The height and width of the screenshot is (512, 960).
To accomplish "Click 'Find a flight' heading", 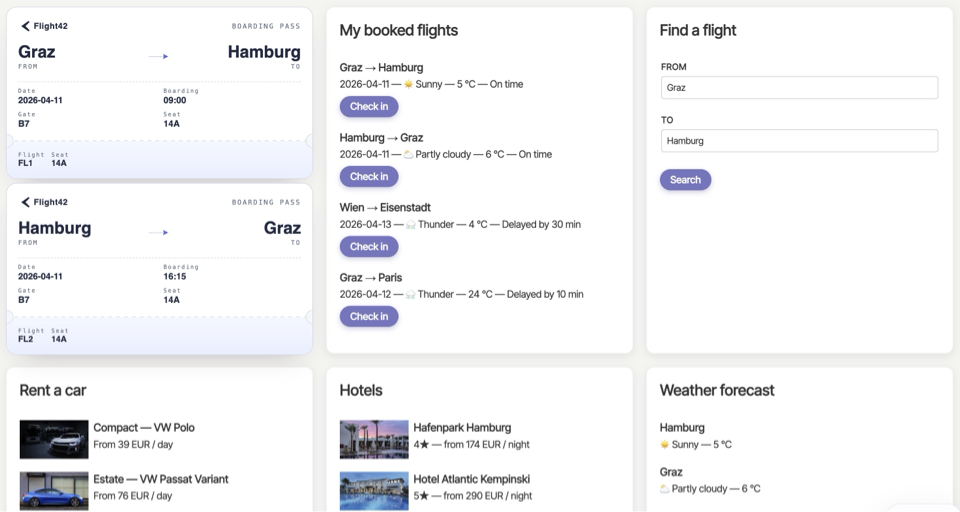I will click(698, 31).
